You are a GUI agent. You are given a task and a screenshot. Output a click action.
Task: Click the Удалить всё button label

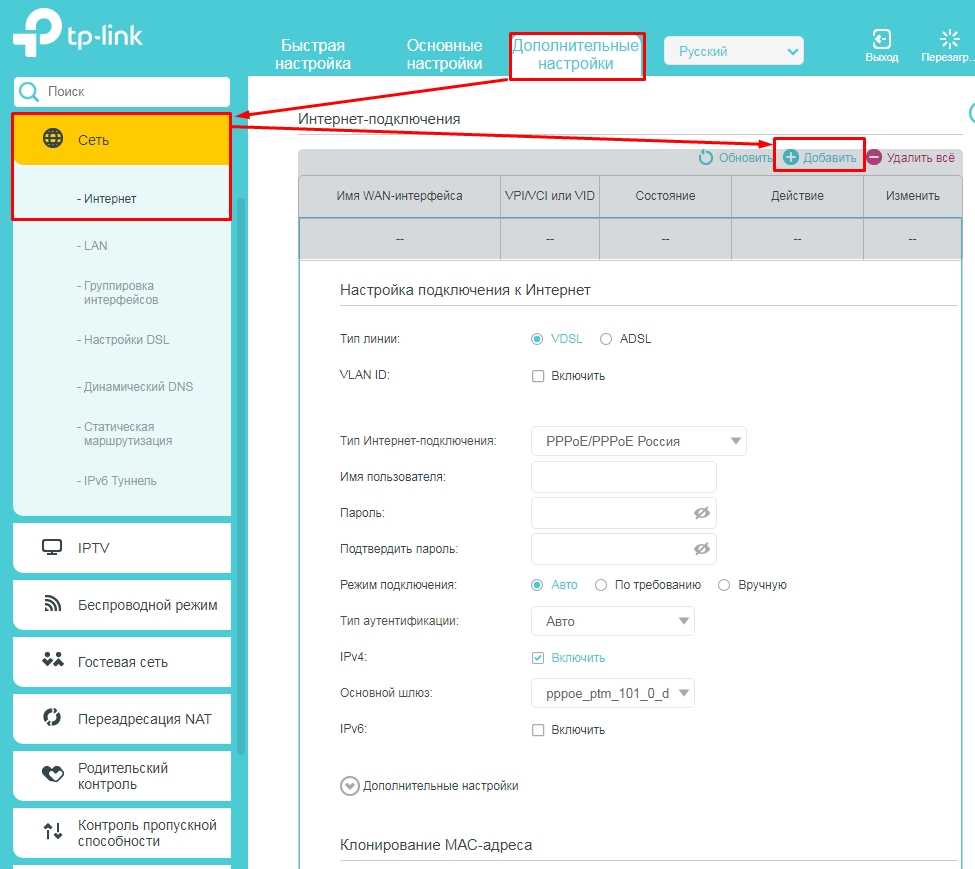pos(920,158)
